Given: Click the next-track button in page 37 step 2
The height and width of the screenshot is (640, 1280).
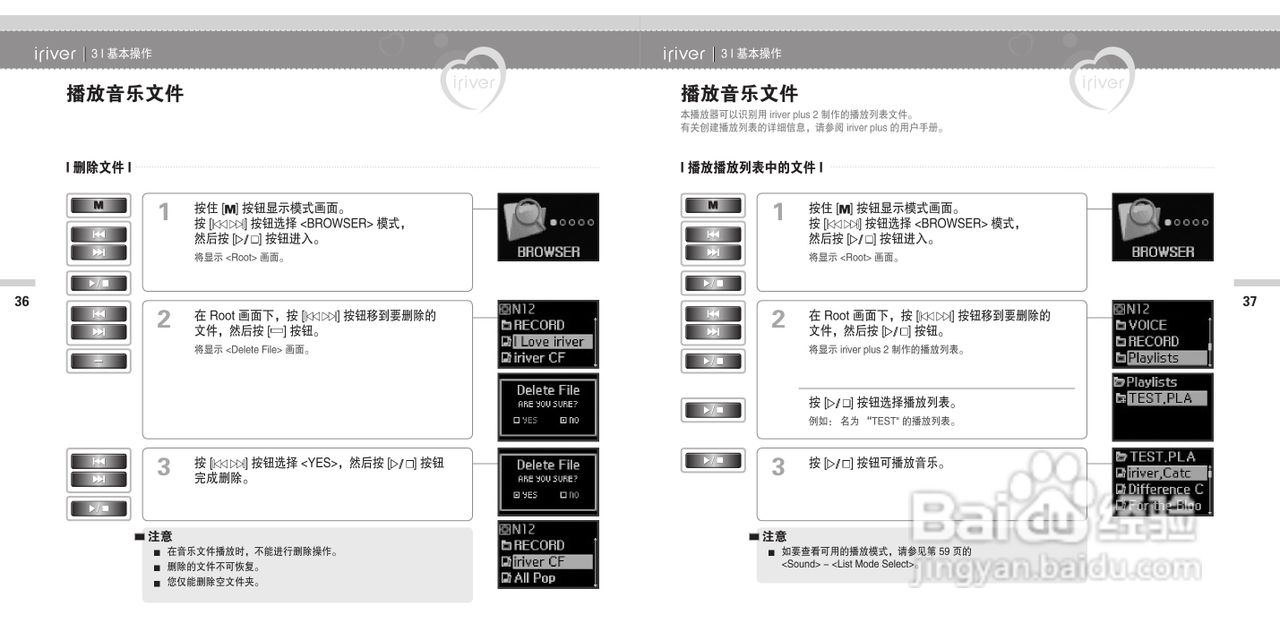Looking at the screenshot, I should (712, 331).
